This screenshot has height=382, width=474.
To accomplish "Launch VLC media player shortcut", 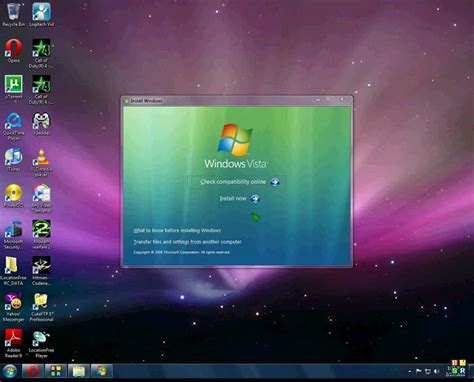I will (x=41, y=162).
